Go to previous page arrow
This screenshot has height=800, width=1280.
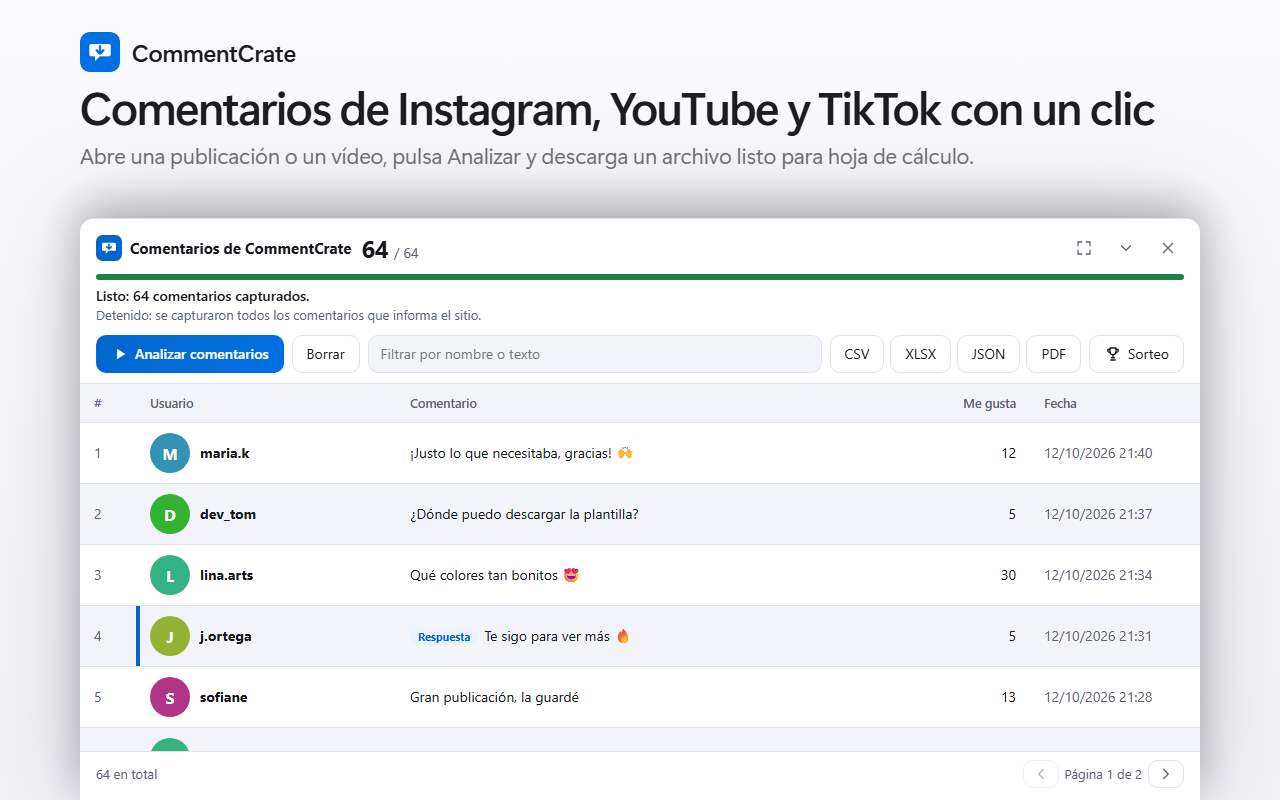tap(1041, 774)
